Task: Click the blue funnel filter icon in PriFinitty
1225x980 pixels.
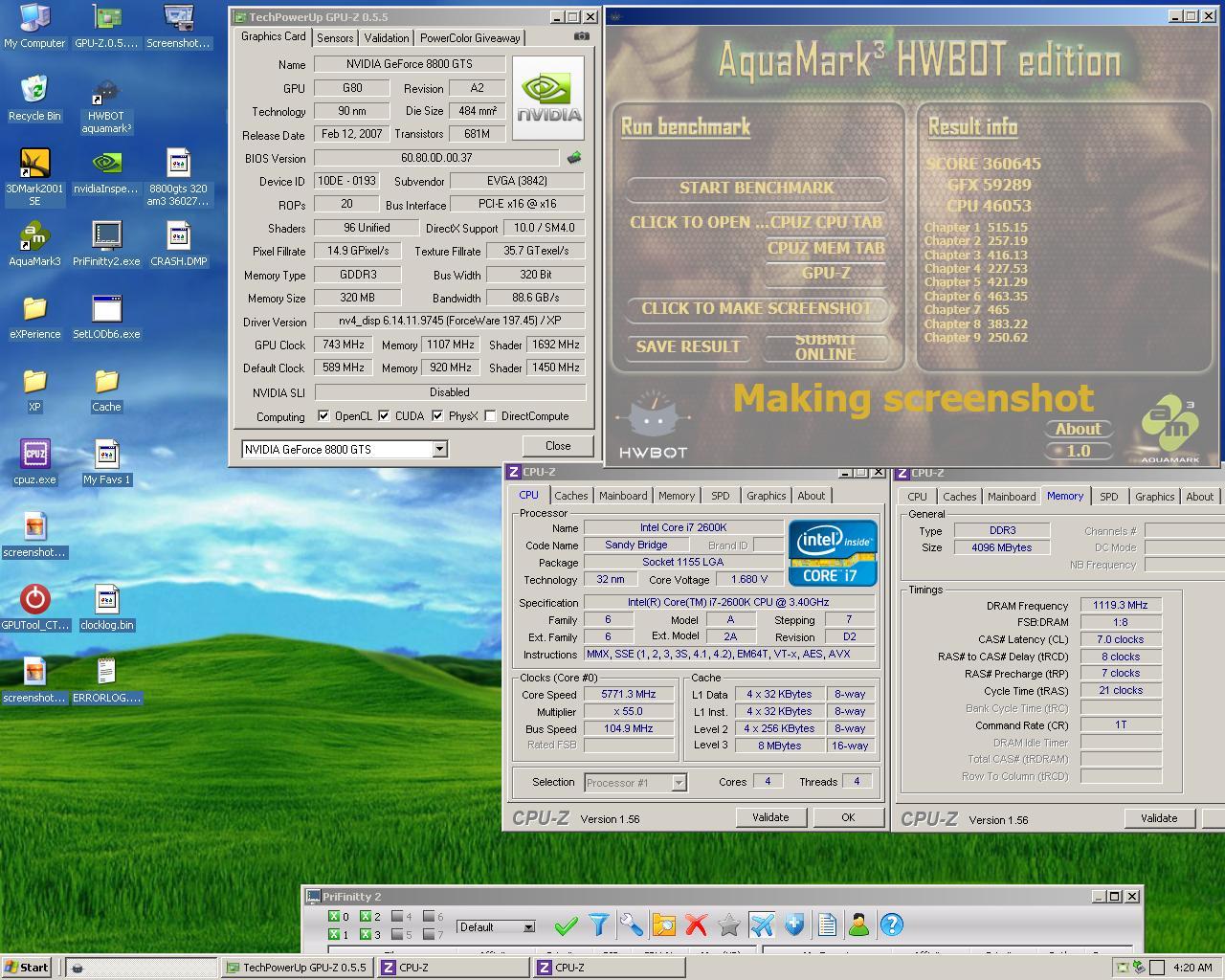Action: click(x=599, y=925)
